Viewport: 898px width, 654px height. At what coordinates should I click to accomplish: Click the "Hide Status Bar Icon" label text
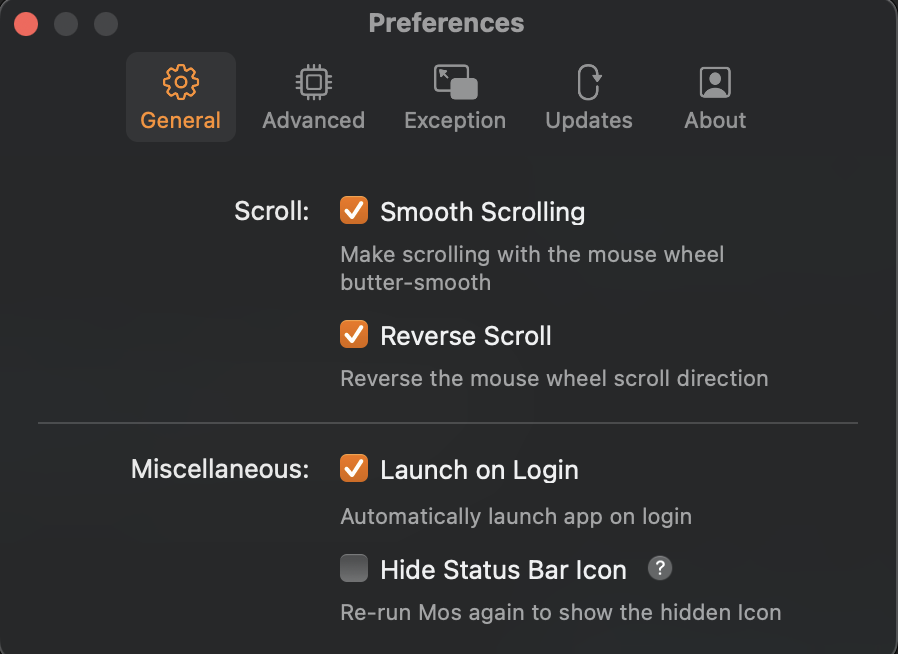pyautogui.click(x=503, y=571)
